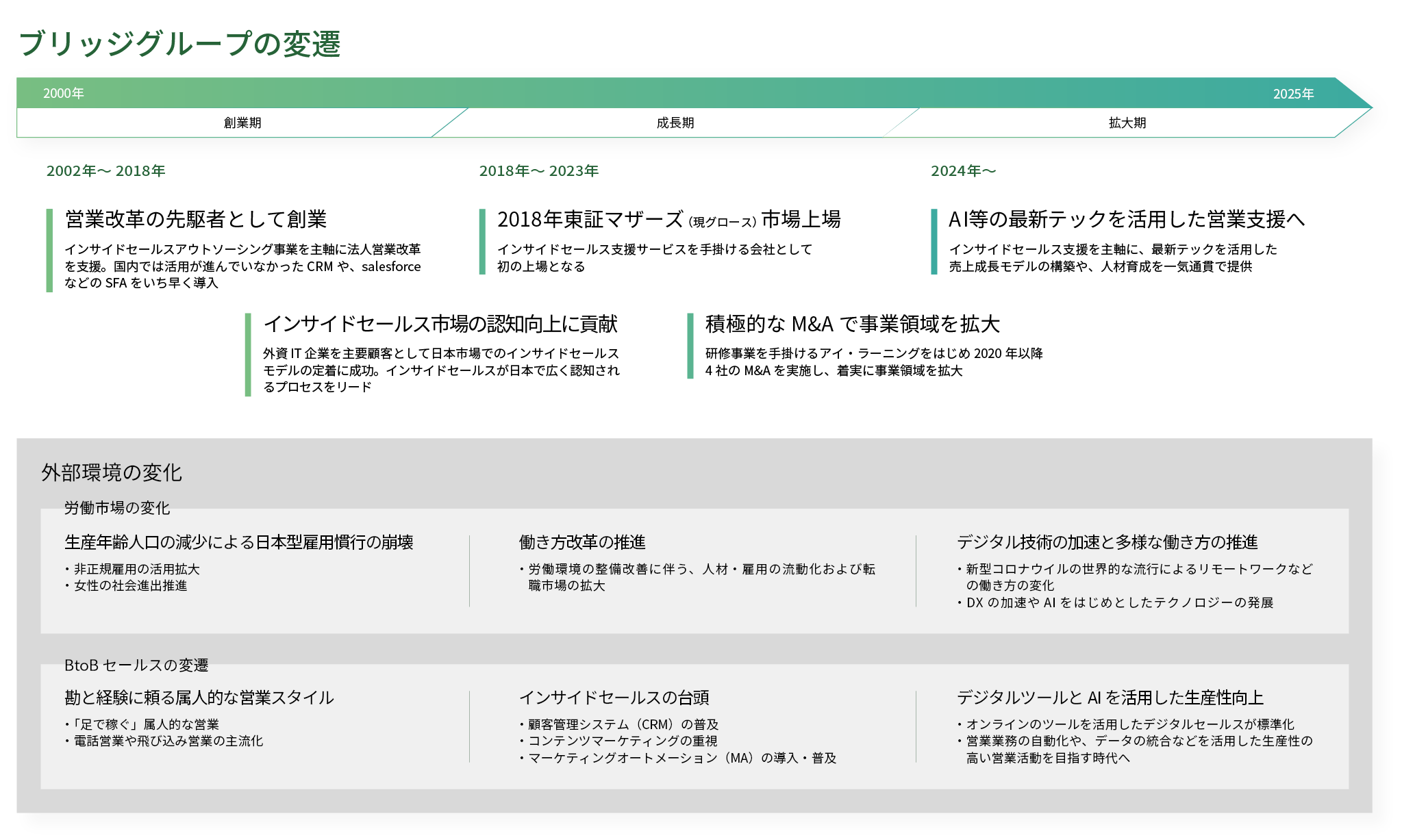Click the bar next to 積極的な M&A で事業領域を拡大
Viewport: 1402px width, 840px height.
pyautogui.click(x=690, y=346)
